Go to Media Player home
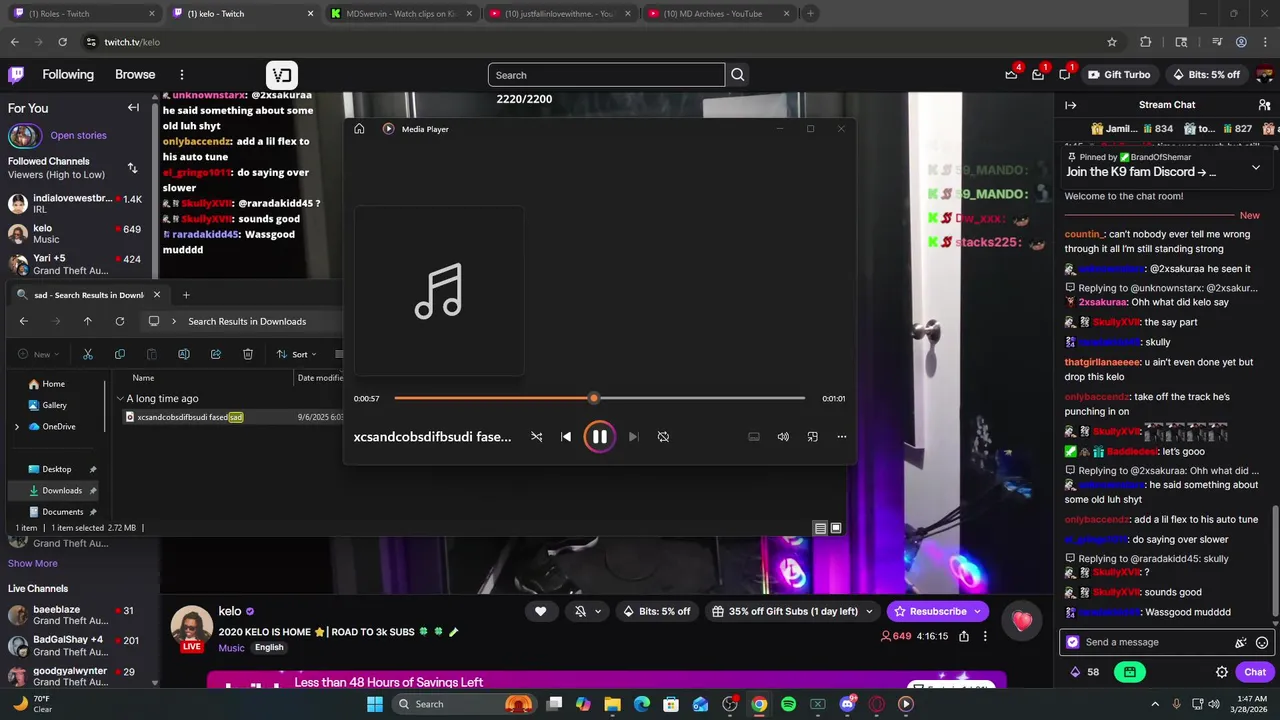This screenshot has height=720, width=1280. coord(359,129)
